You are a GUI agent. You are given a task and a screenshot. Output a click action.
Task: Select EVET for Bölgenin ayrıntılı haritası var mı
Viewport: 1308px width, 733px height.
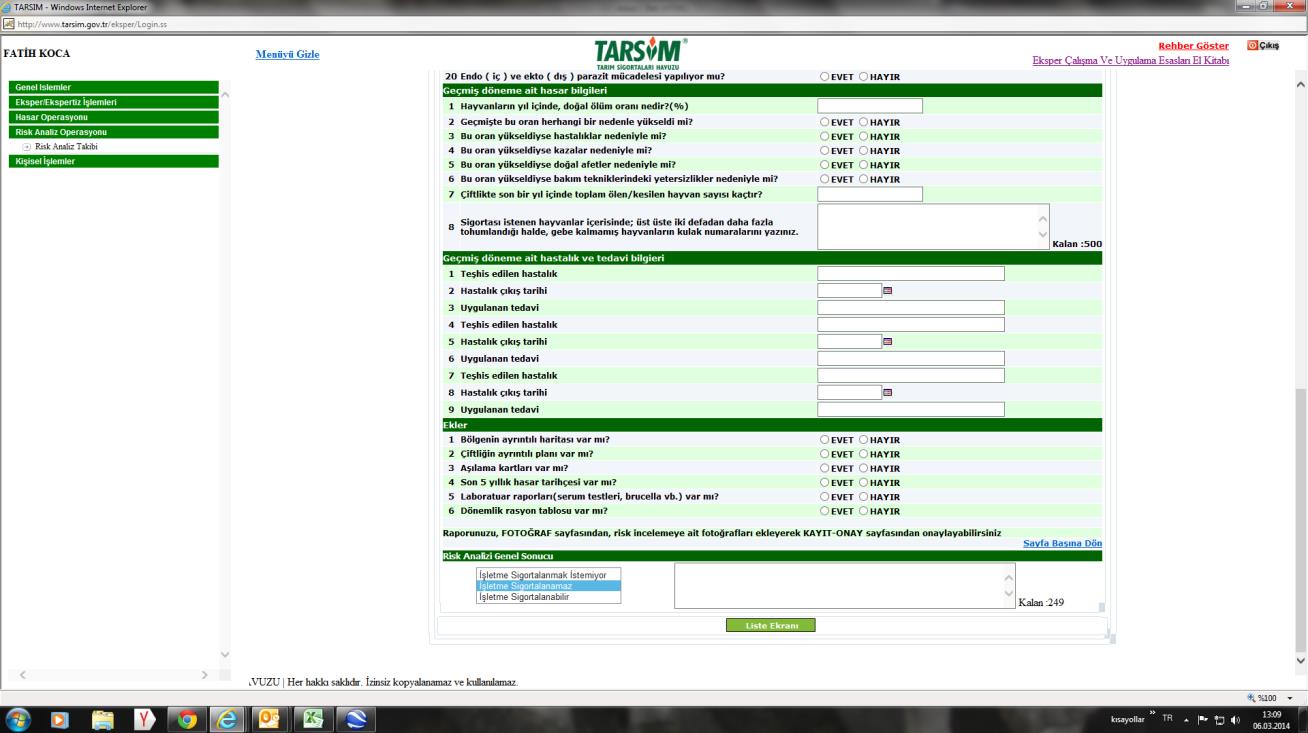click(x=825, y=440)
